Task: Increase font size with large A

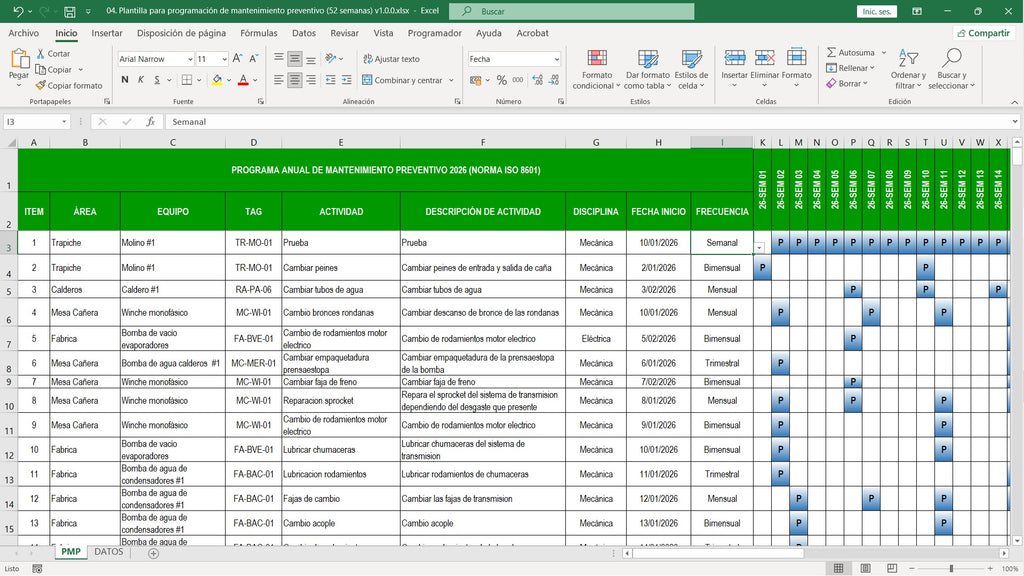Action: pos(238,59)
